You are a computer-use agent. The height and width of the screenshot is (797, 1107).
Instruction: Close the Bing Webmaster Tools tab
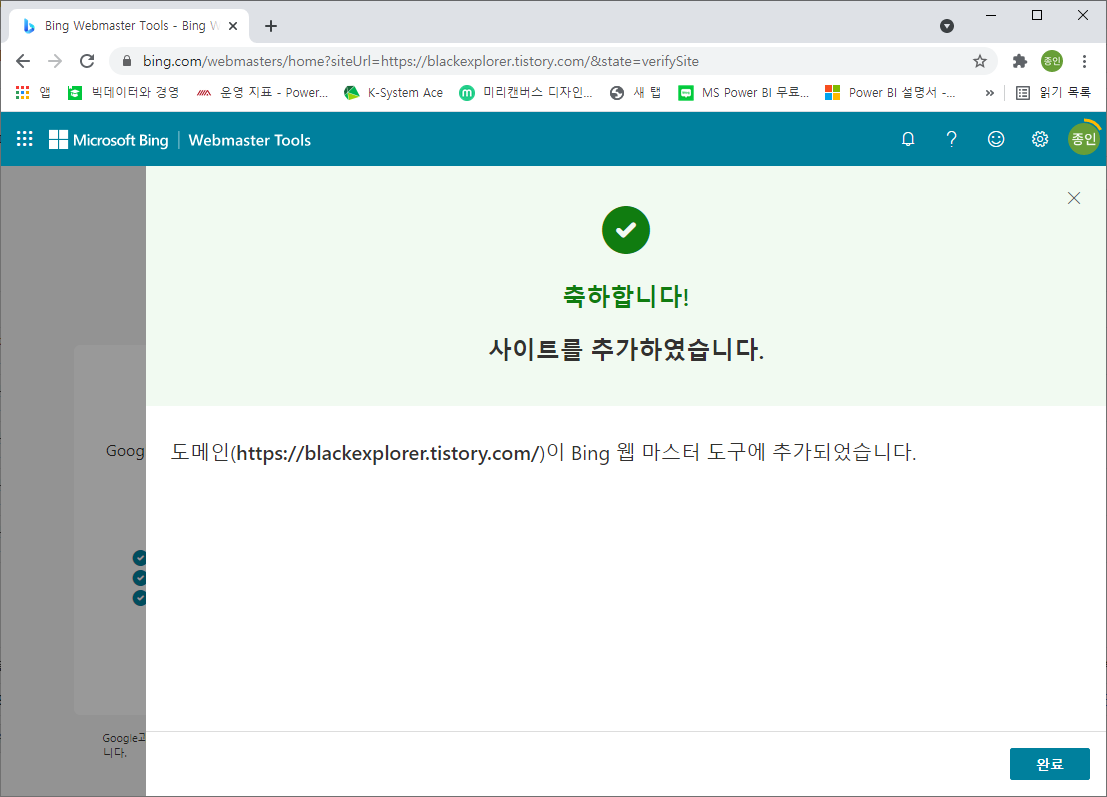click(x=233, y=26)
